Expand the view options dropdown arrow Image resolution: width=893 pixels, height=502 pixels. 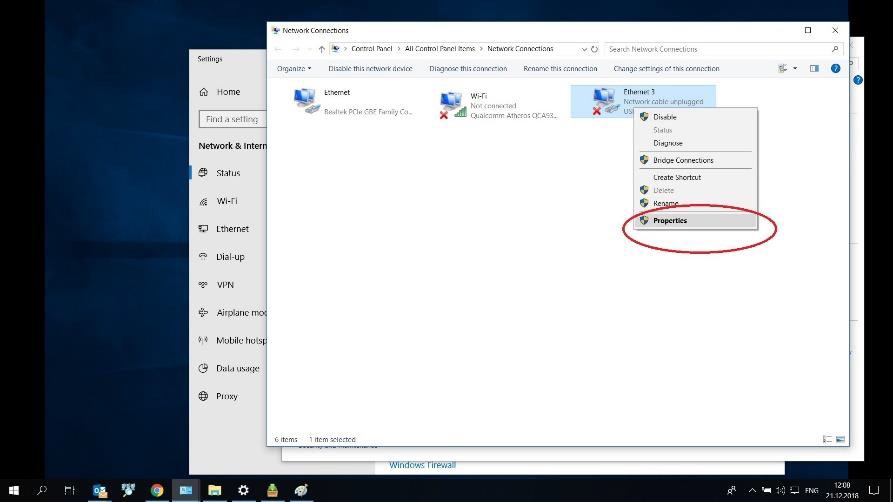[x=795, y=68]
